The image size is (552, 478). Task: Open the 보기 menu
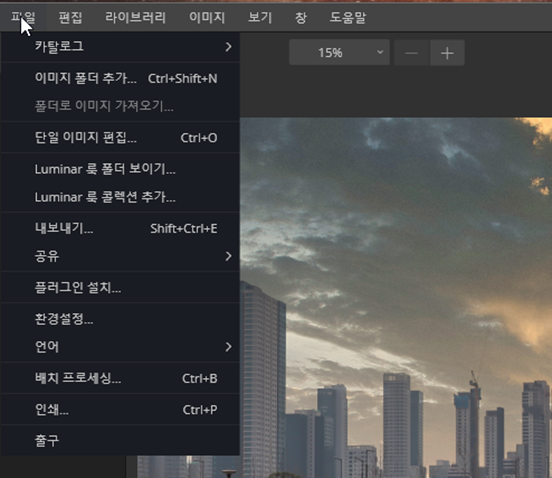(260, 18)
